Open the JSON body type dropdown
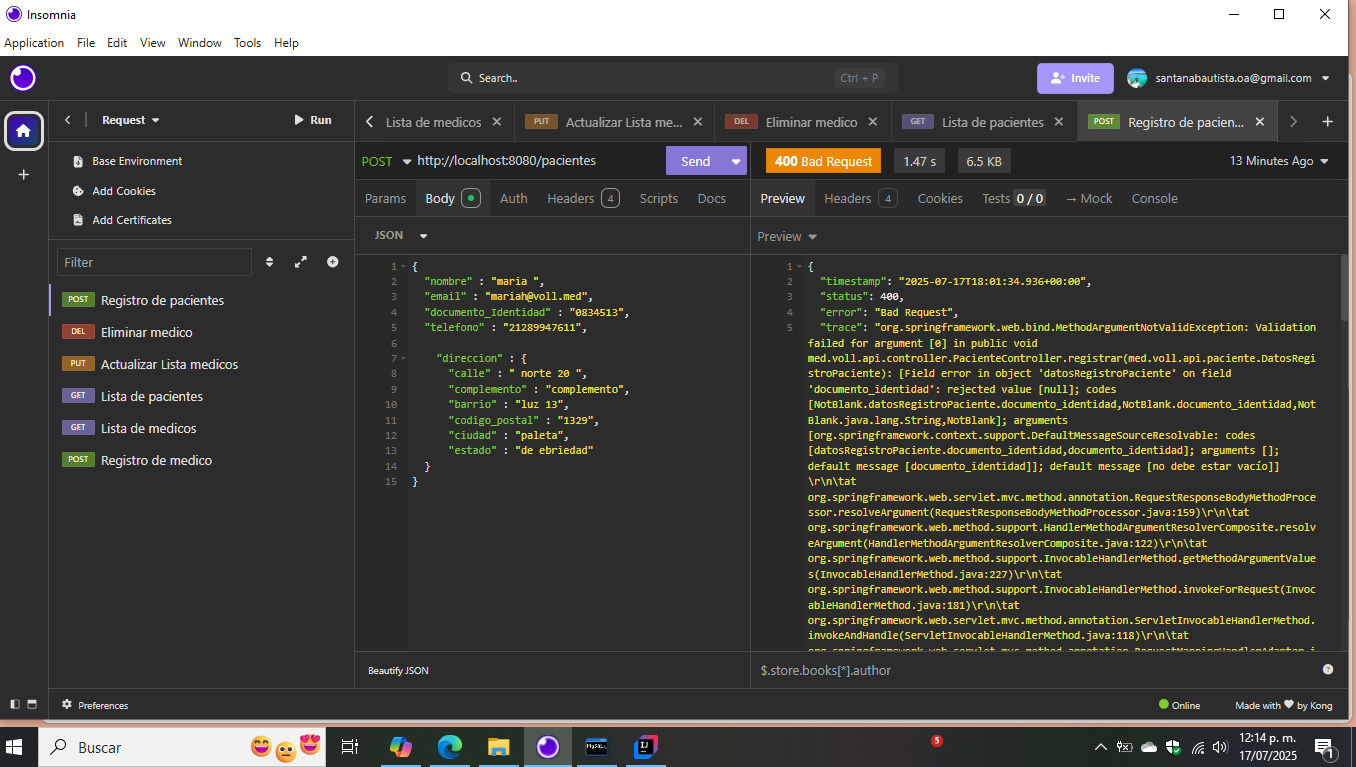 (401, 235)
